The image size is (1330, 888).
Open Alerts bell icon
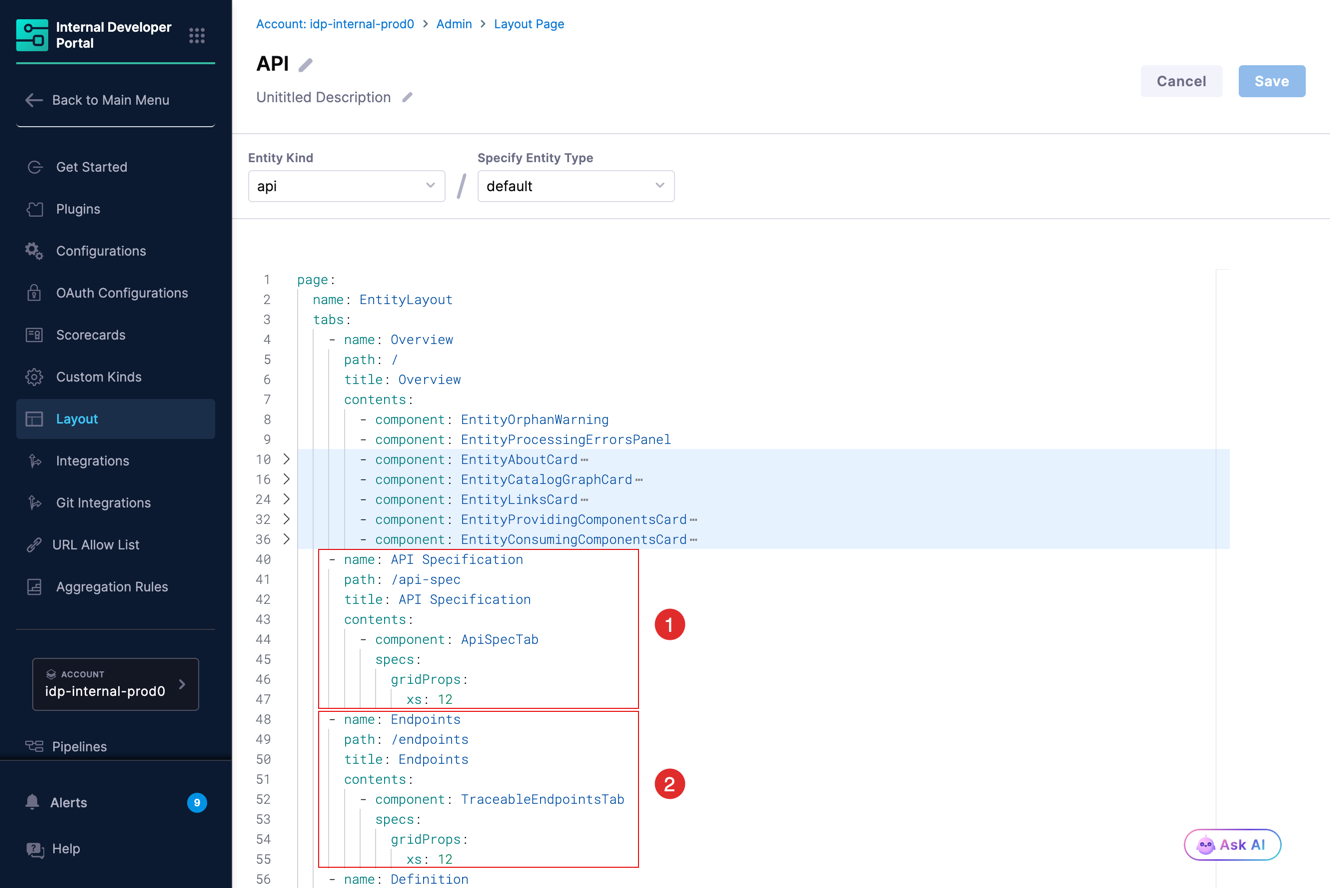point(33,802)
